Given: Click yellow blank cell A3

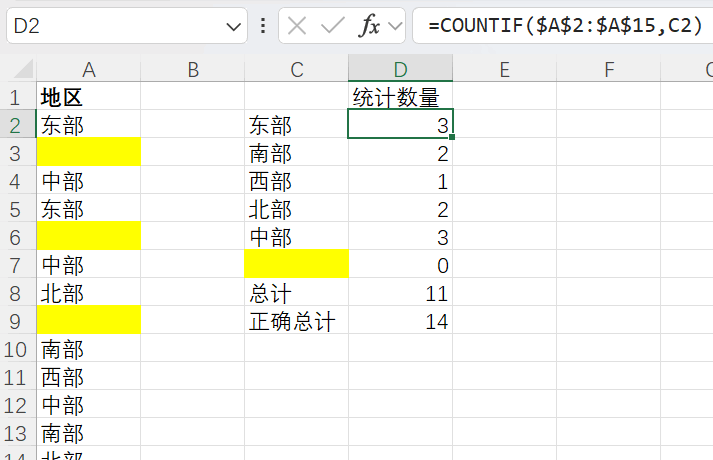Looking at the screenshot, I should coord(89,152).
